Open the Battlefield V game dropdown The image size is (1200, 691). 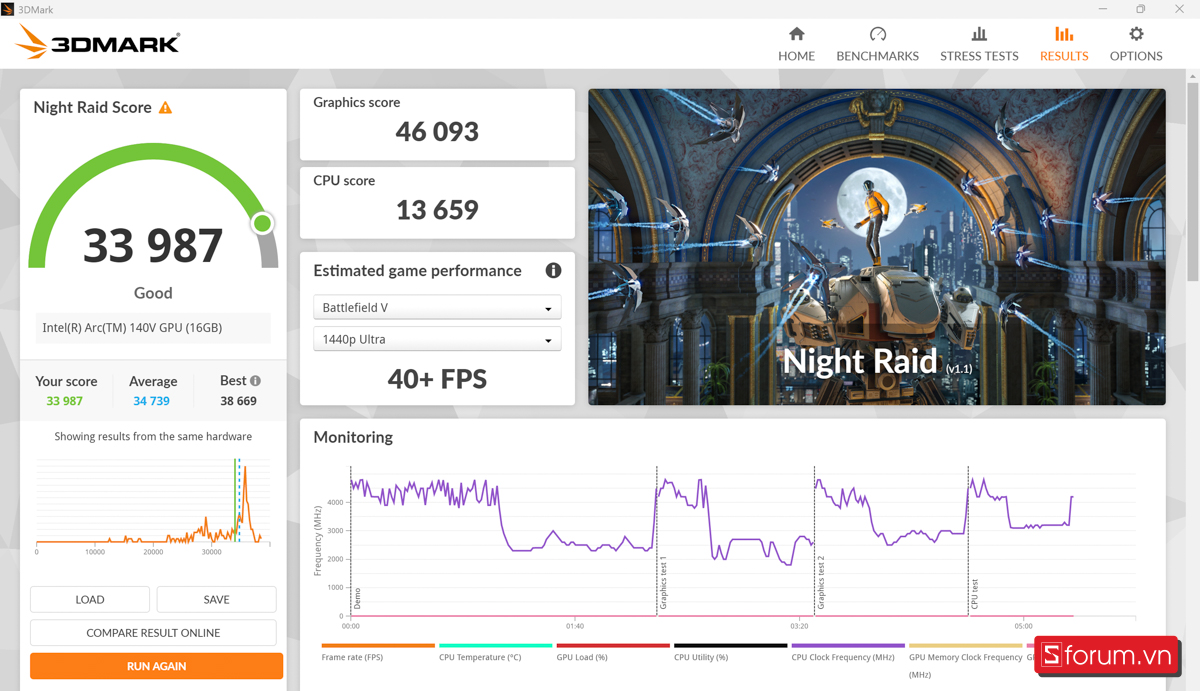(437, 307)
